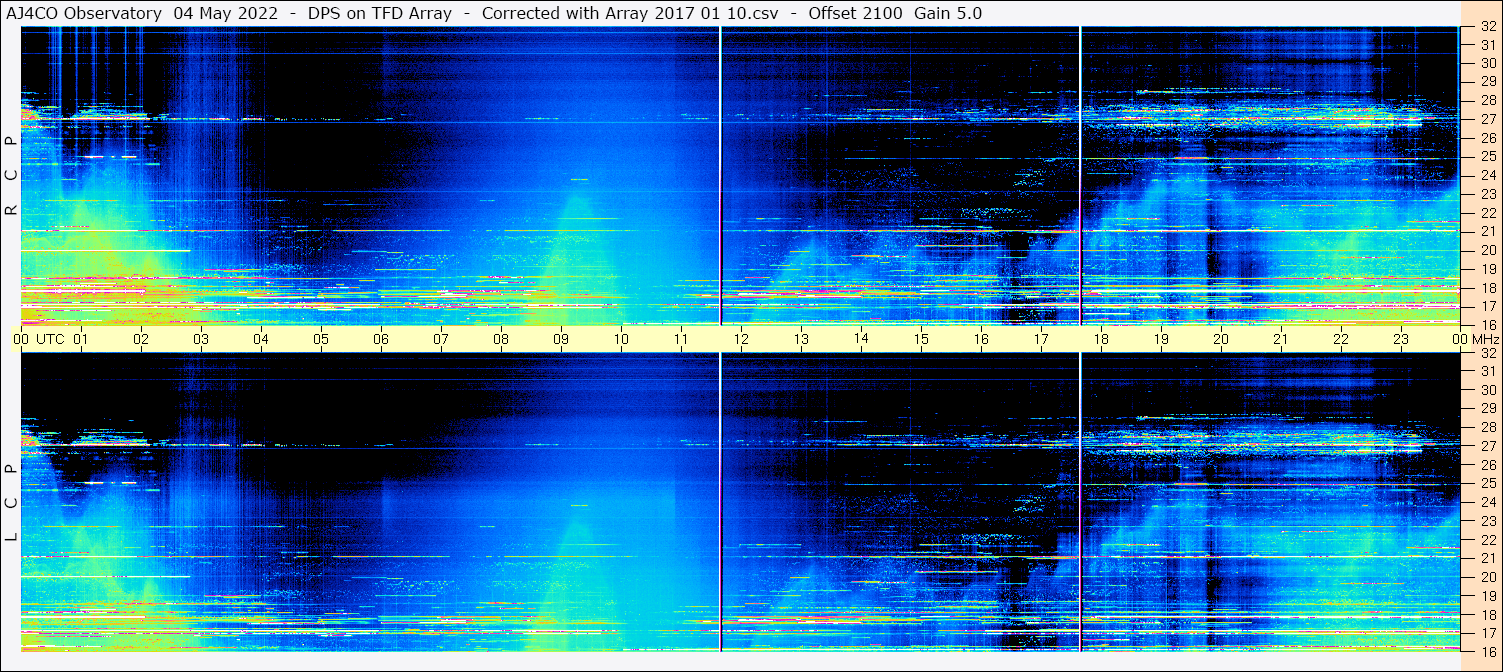Click "32" MHz label on RCP frequency scale

[x=1487, y=27]
